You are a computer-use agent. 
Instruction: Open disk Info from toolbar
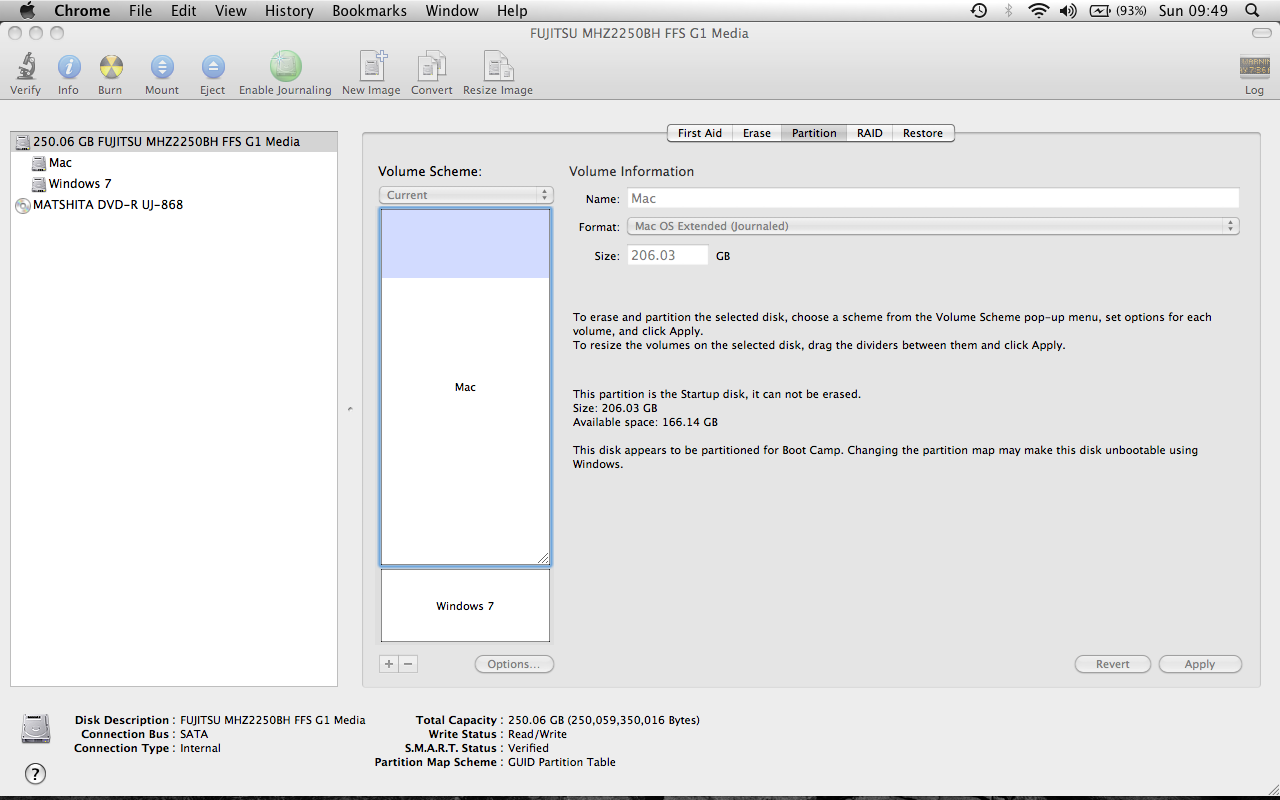pos(68,68)
